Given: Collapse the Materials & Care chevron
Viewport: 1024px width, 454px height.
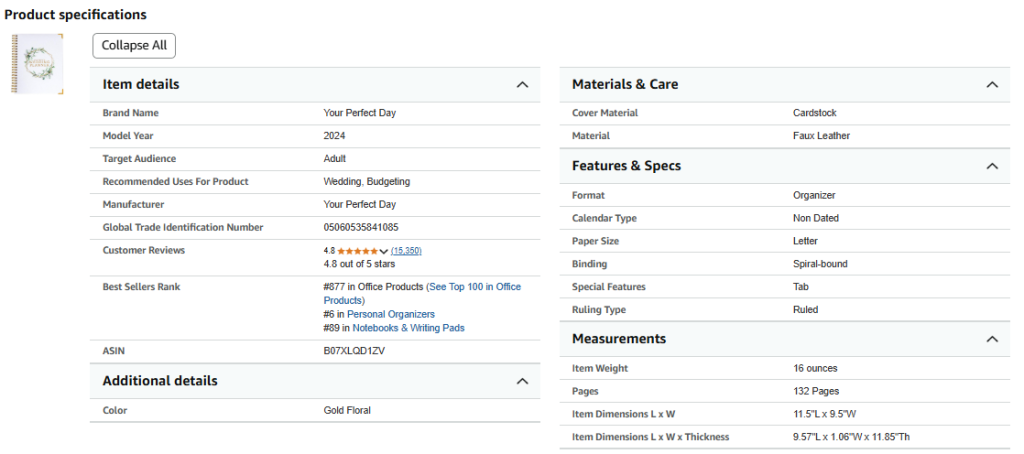Looking at the screenshot, I should [x=991, y=85].
